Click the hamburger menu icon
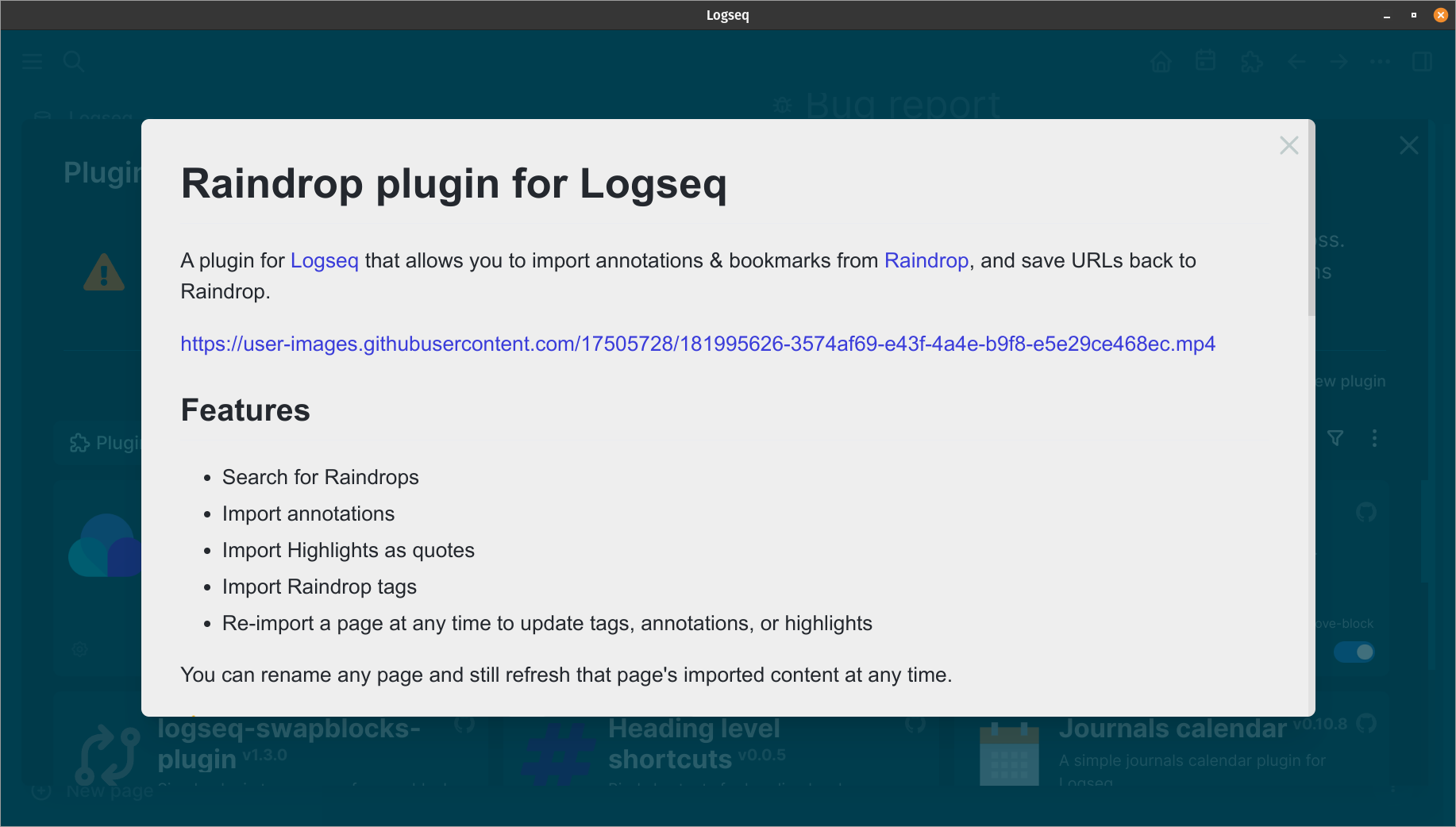The height and width of the screenshot is (827, 1456). [33, 61]
